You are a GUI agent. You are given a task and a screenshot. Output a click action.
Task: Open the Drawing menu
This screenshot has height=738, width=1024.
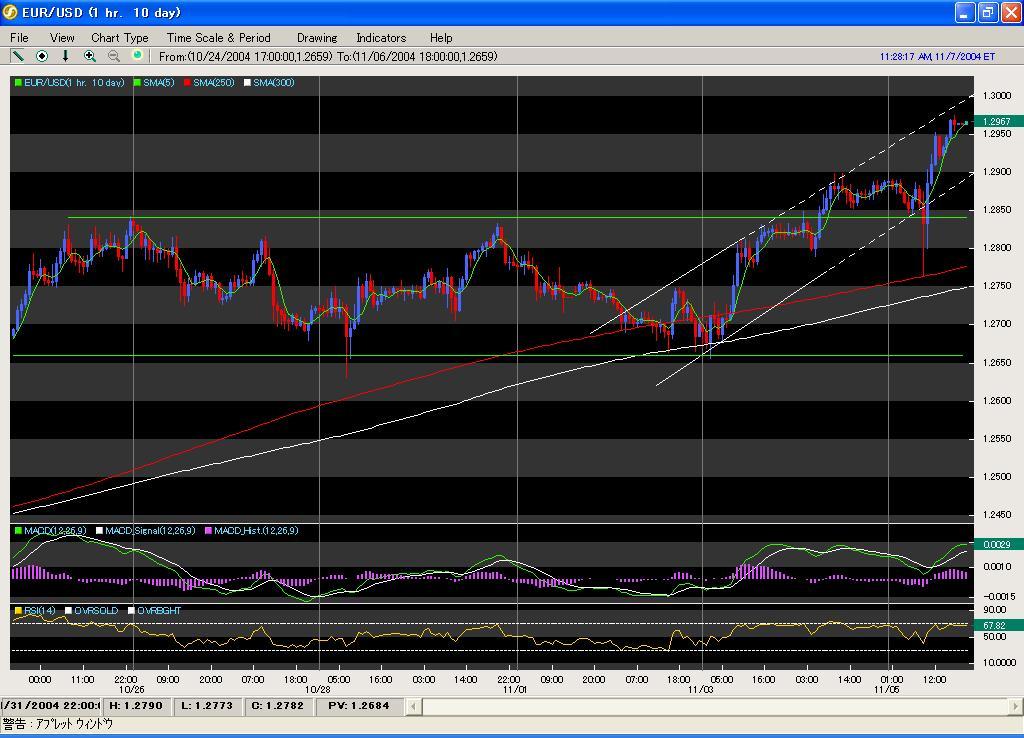(x=317, y=38)
